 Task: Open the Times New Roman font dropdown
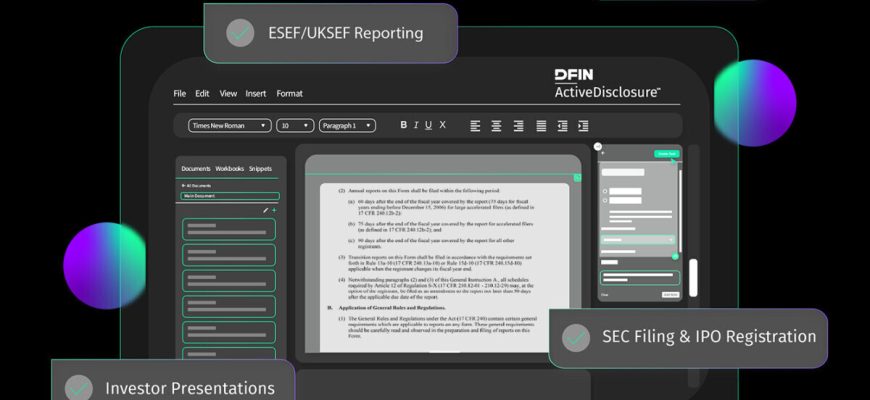pos(230,126)
